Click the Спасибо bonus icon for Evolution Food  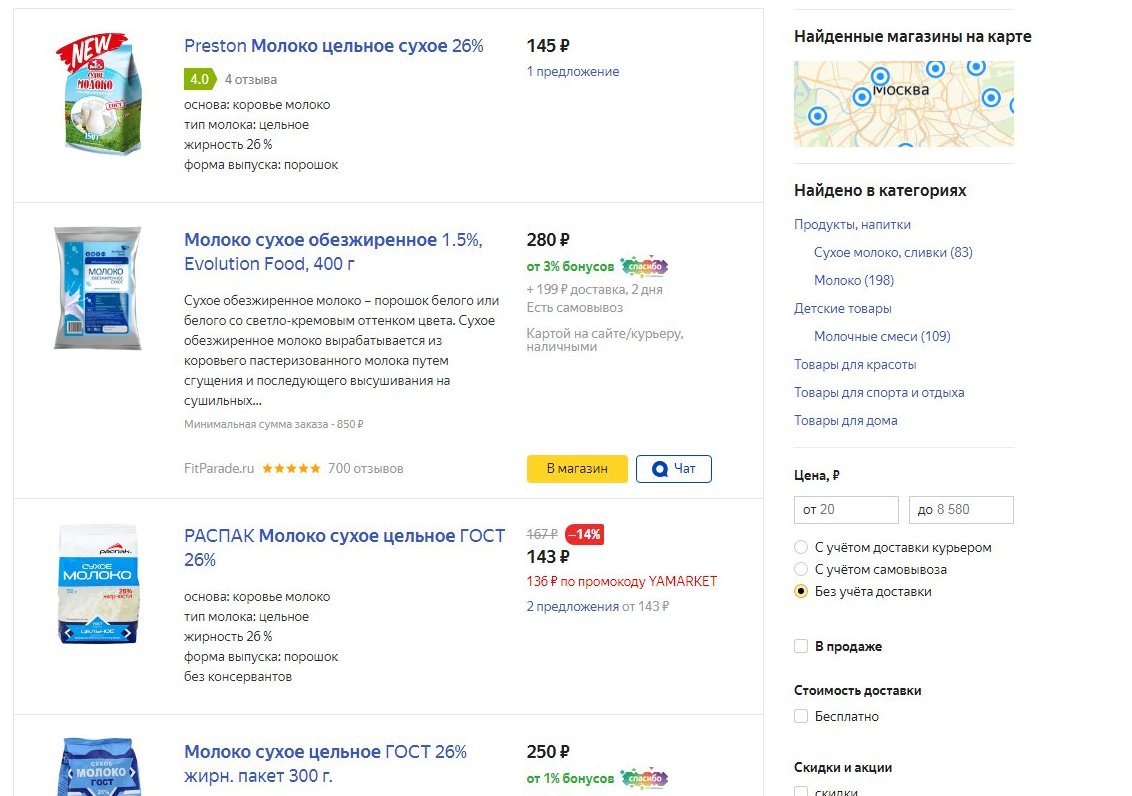[644, 266]
